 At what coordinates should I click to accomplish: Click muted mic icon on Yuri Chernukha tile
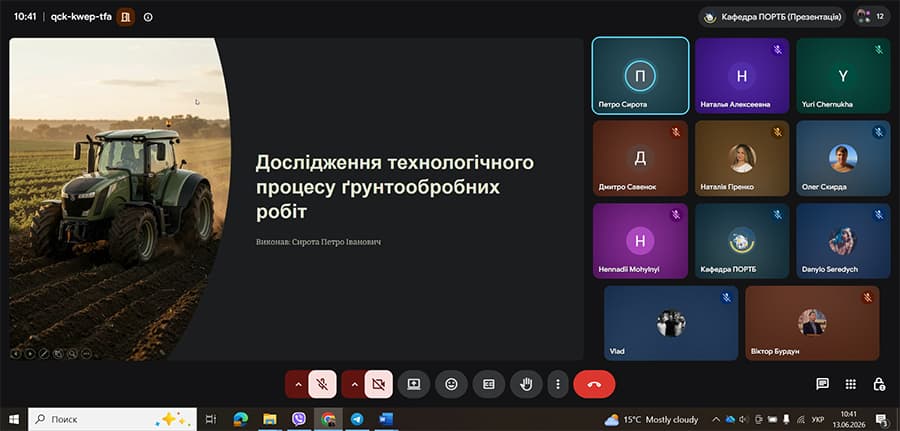(x=879, y=50)
